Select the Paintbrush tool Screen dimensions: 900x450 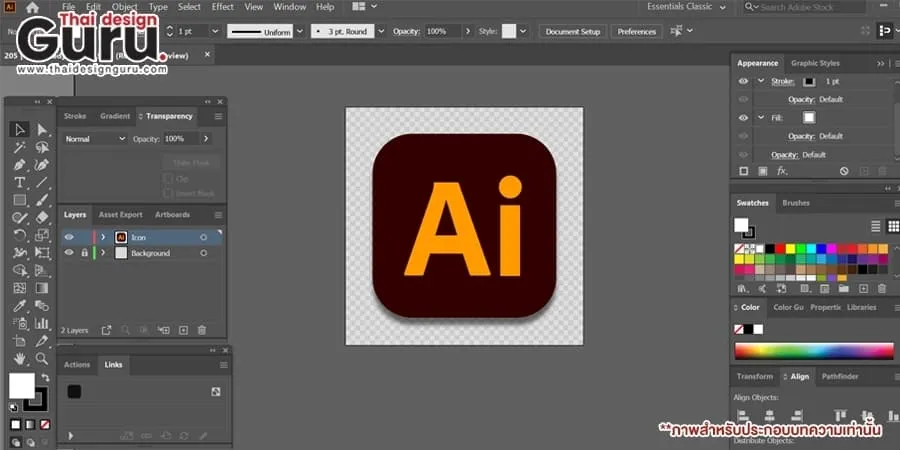42,200
